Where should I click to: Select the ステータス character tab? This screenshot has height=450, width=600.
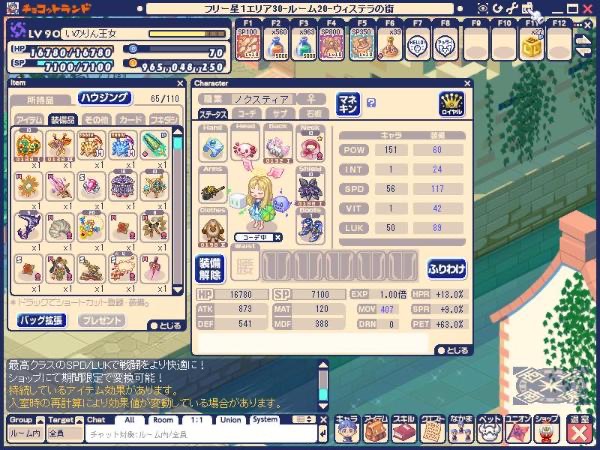point(213,114)
